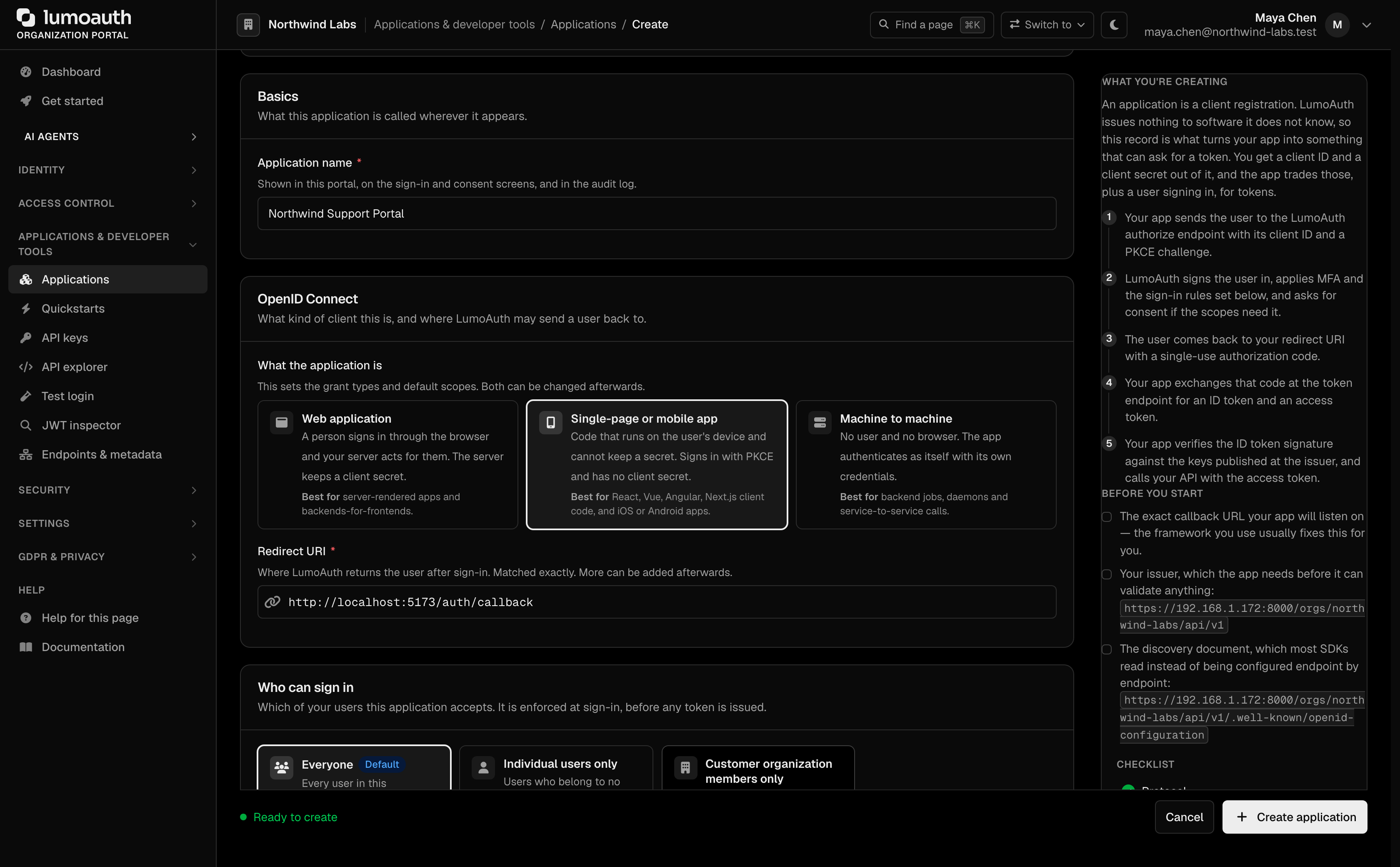Click the Help for this page question icon
1400x867 pixels.
(x=26, y=618)
